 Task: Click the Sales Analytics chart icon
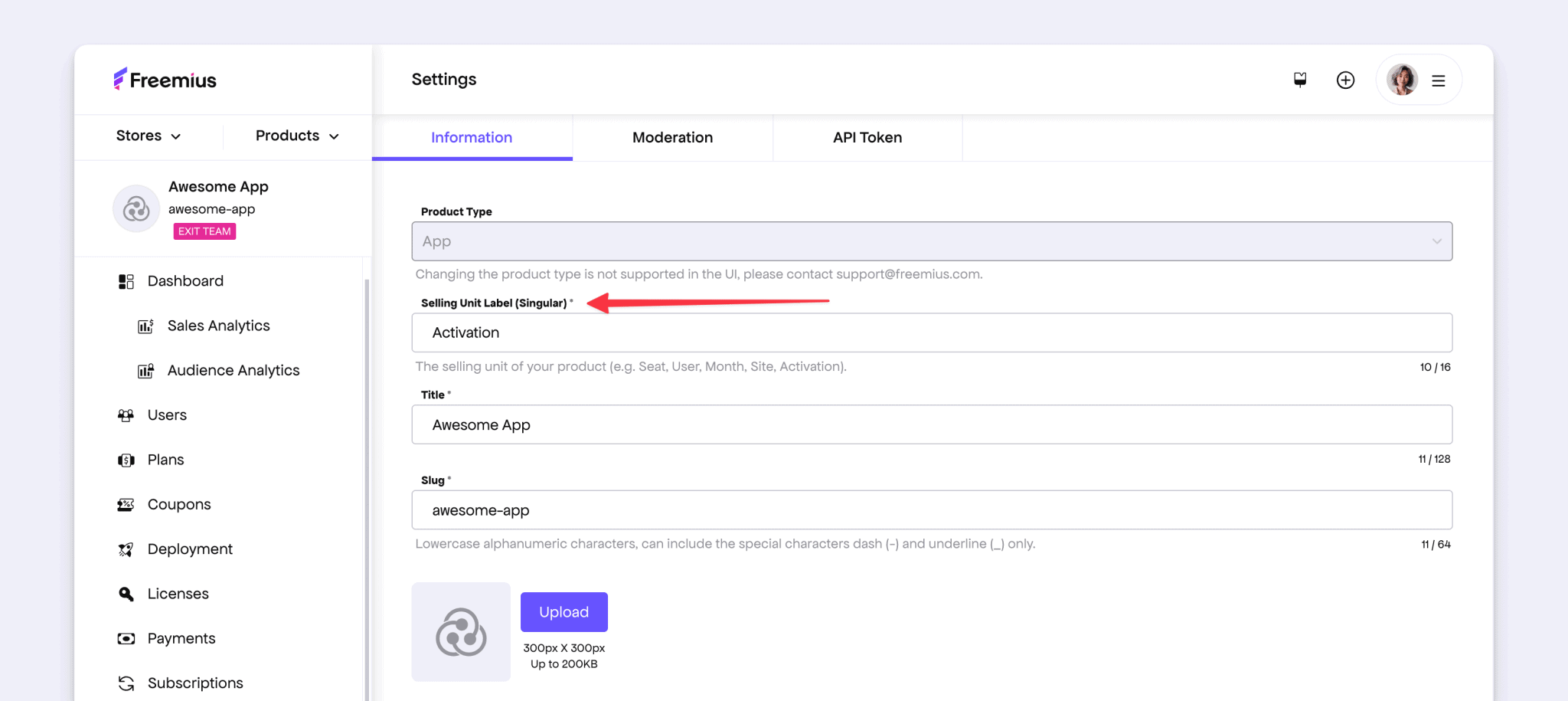pyautogui.click(x=145, y=326)
